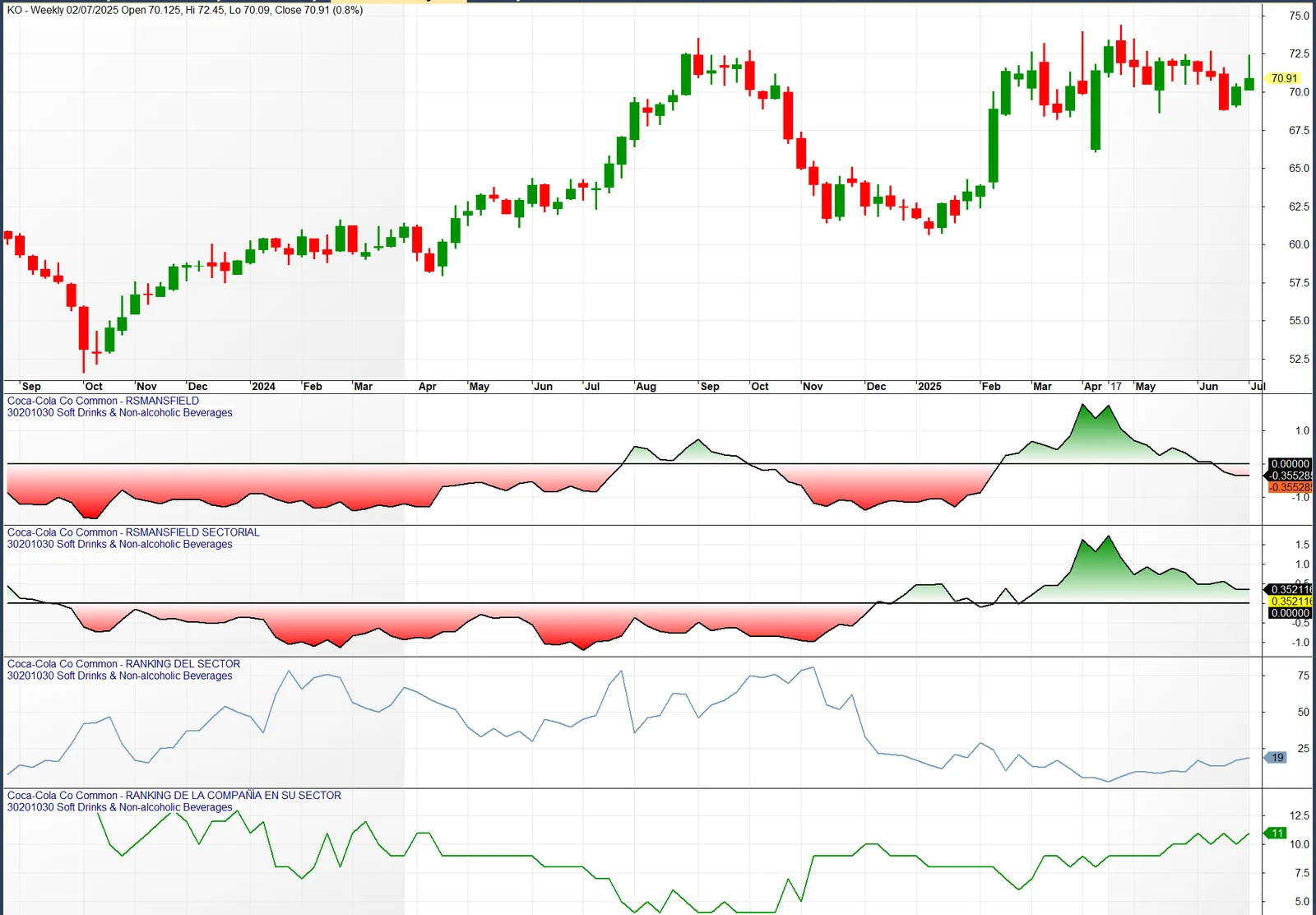Click the KO Weekly chart header text
The width and height of the screenshot is (1316, 915).
(185, 10)
